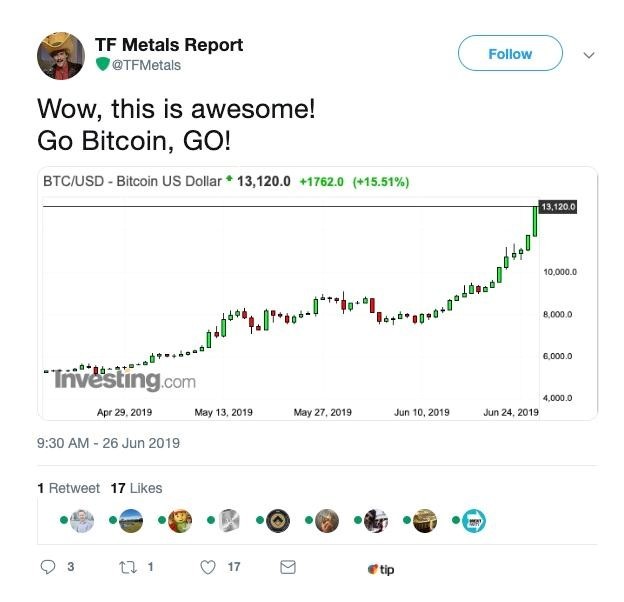Click the envelope direct message icon
Image resolution: width=624 pixels, height=602 pixels.
click(x=288, y=567)
